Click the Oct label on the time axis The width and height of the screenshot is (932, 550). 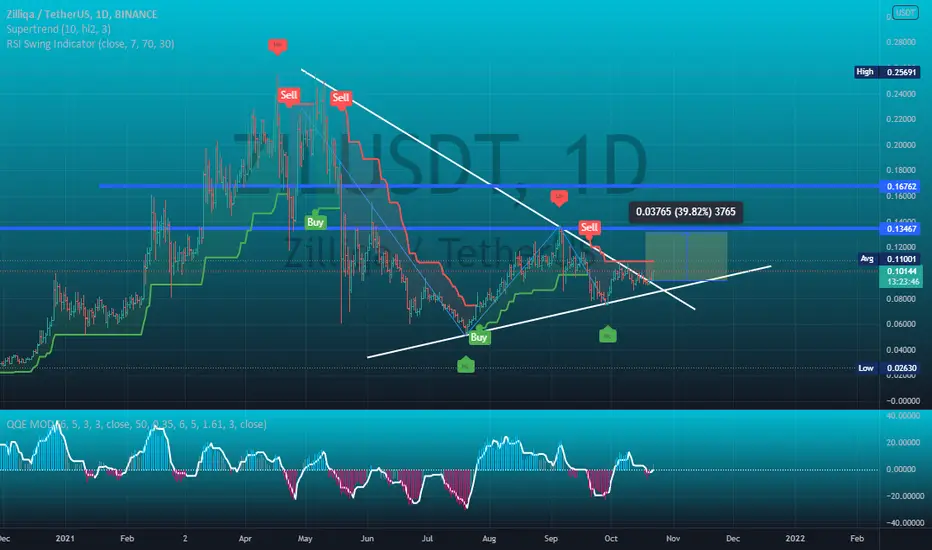click(x=611, y=538)
